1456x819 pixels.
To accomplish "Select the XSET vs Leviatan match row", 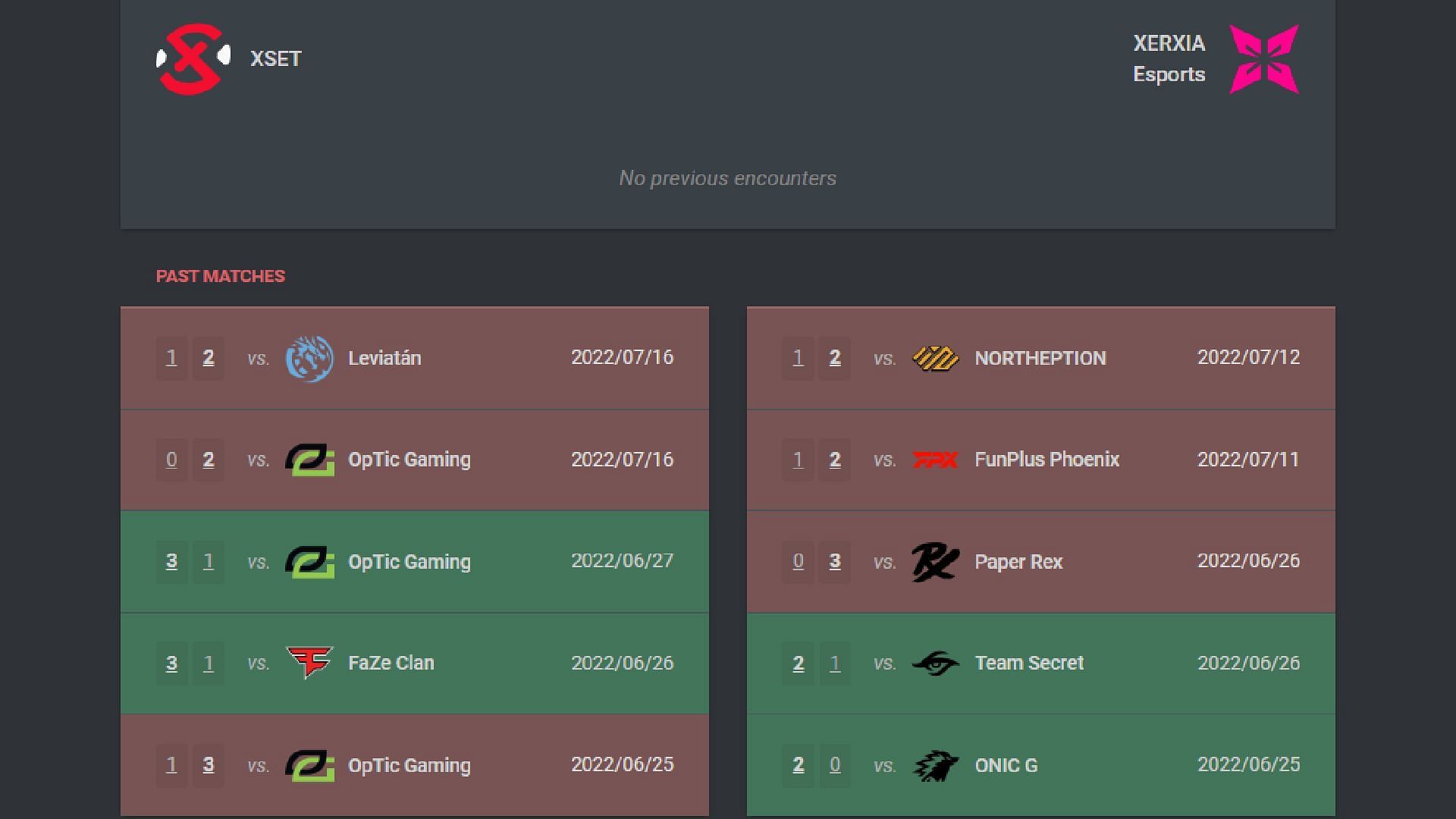I will tap(415, 357).
